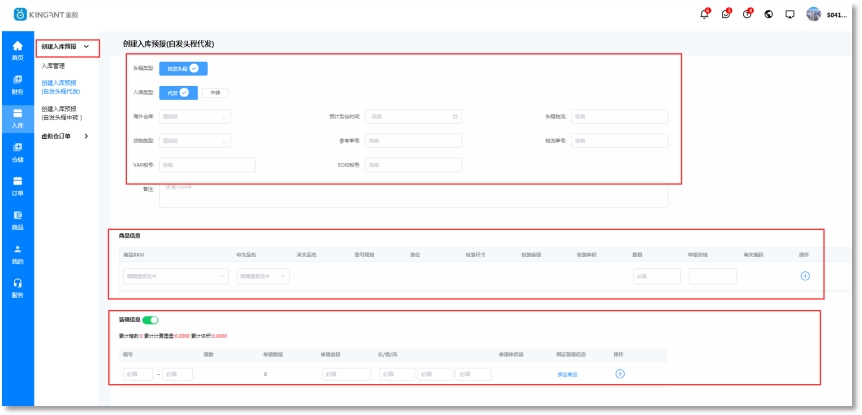The image size is (862, 415).
Task: Click the blue link in 绑定装箱信息 column
Action: 567,374
